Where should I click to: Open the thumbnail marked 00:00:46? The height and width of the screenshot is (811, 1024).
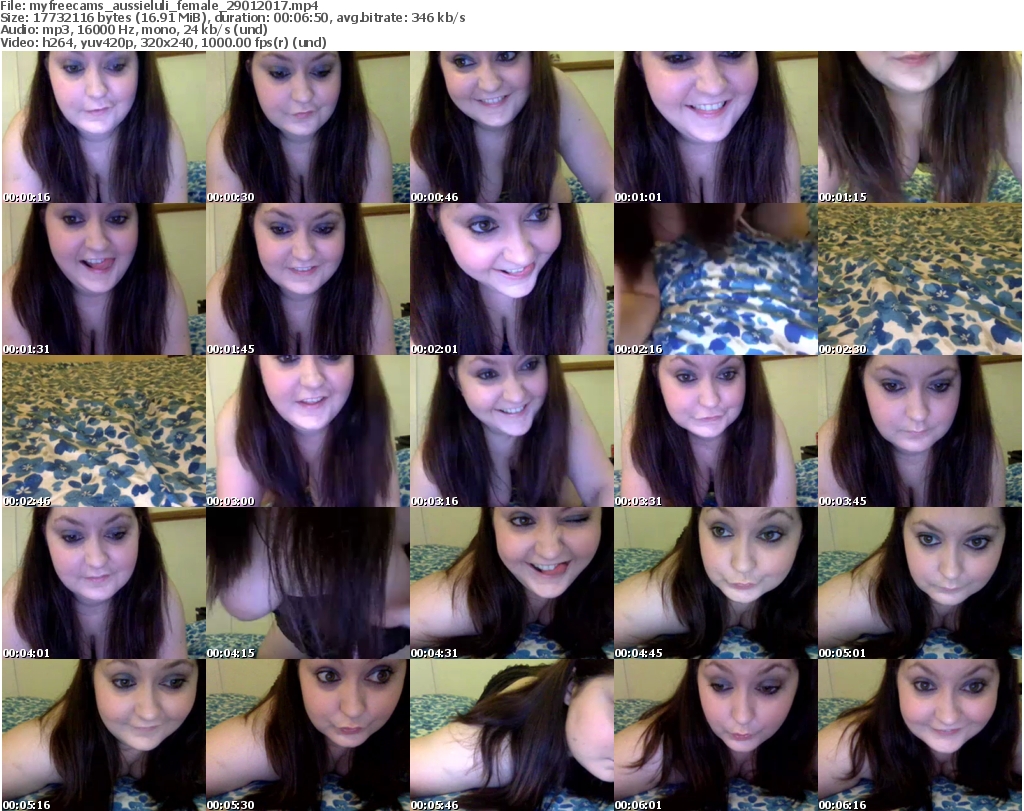pyautogui.click(x=511, y=127)
